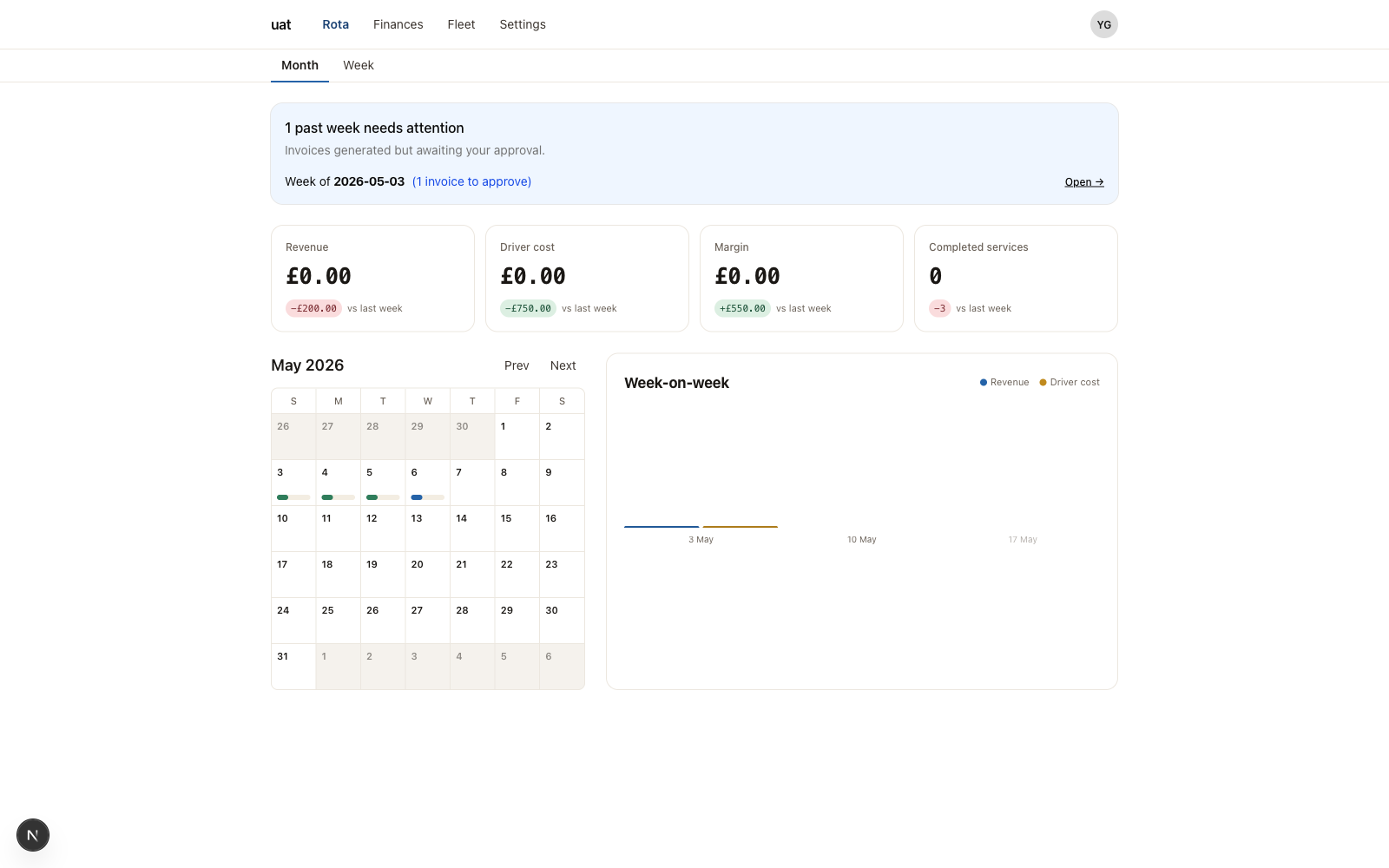Select the Completed services card
The width and height of the screenshot is (1389, 868).
(x=1016, y=279)
